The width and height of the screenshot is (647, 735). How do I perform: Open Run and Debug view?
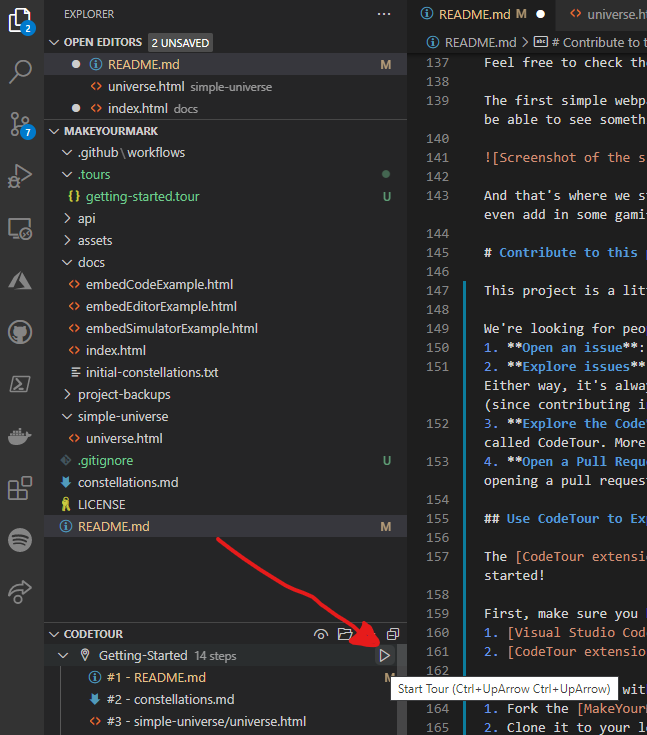click(x=20, y=176)
